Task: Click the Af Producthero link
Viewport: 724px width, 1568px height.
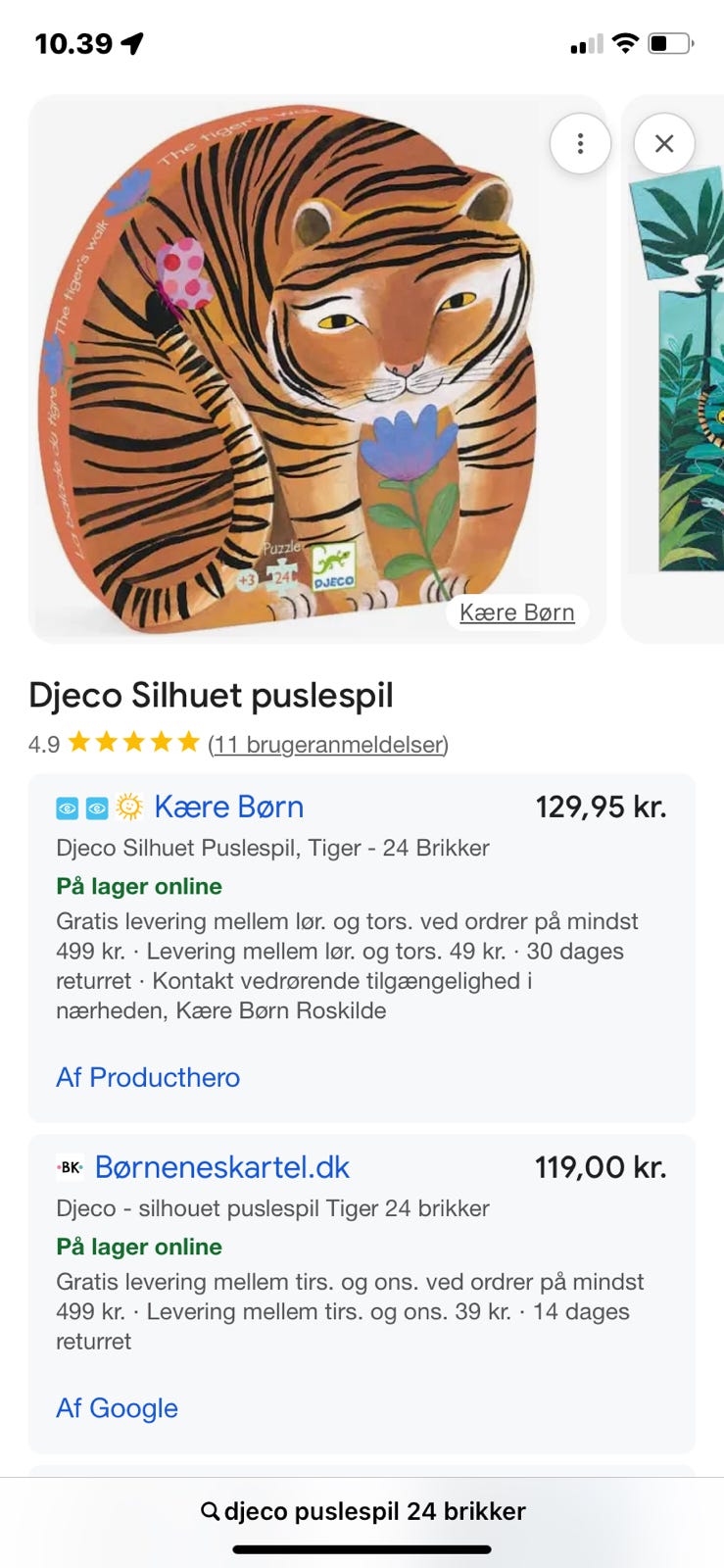Action: pyautogui.click(x=148, y=1077)
